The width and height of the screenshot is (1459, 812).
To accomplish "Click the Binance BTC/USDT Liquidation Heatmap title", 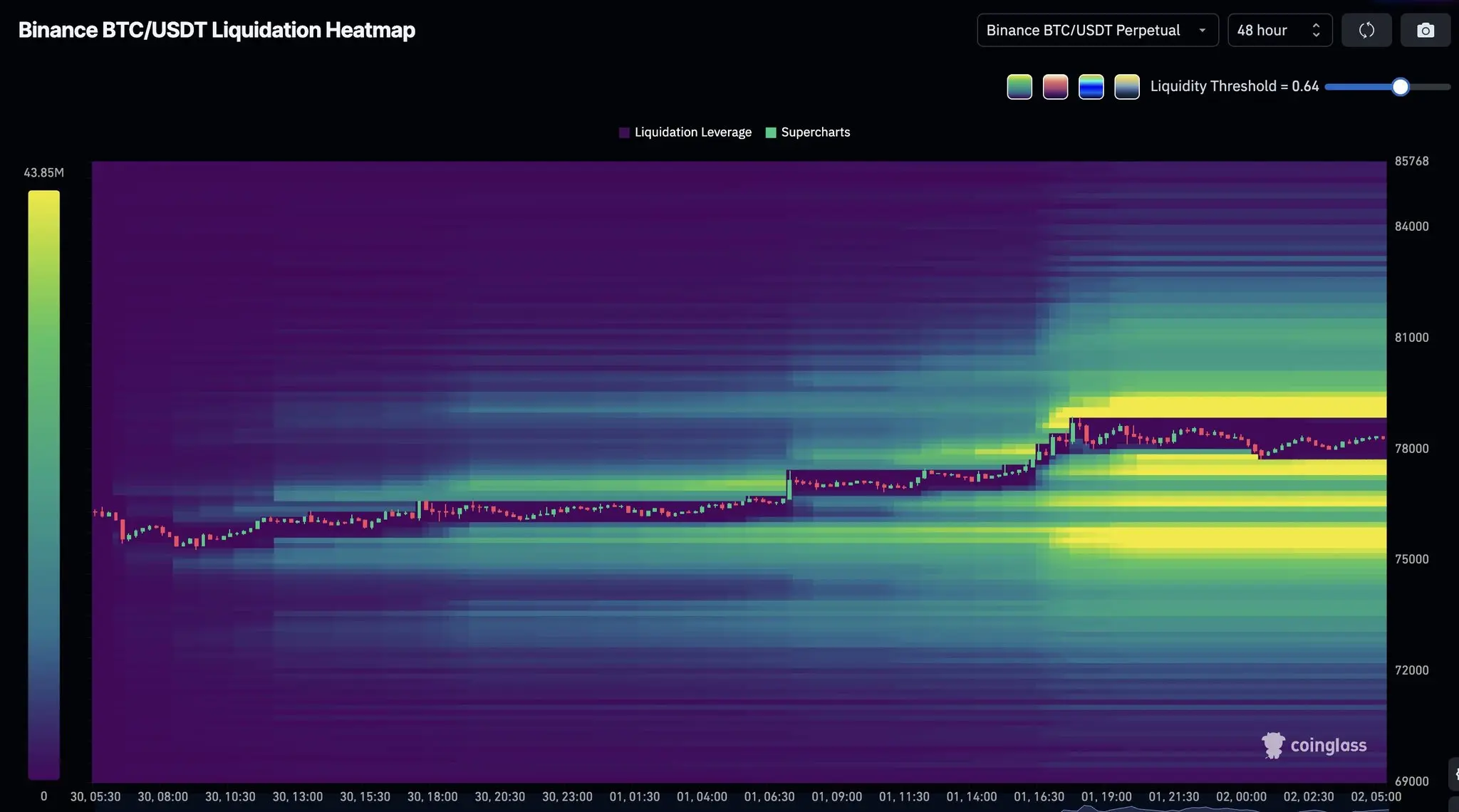I will tap(217, 30).
